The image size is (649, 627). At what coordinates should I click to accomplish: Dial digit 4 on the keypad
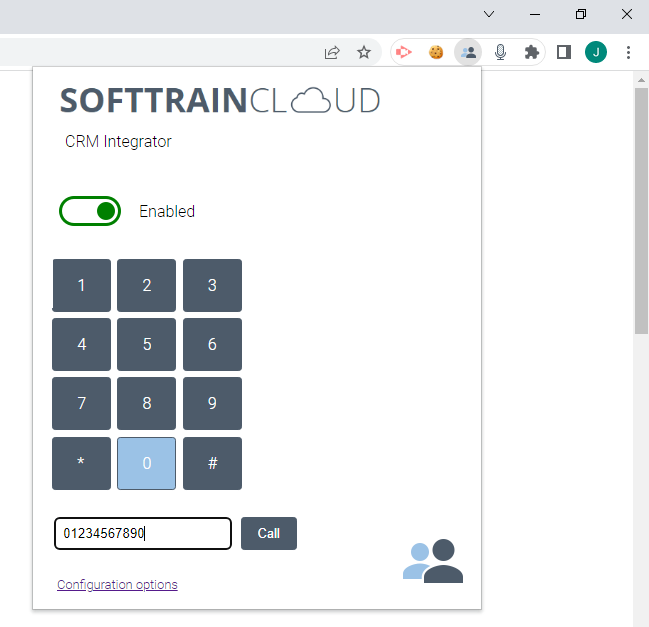(82, 344)
